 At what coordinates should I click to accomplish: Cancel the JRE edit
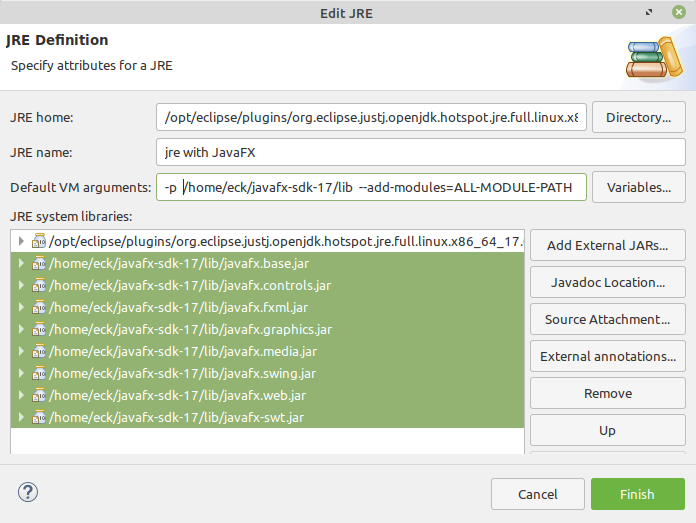(x=538, y=494)
